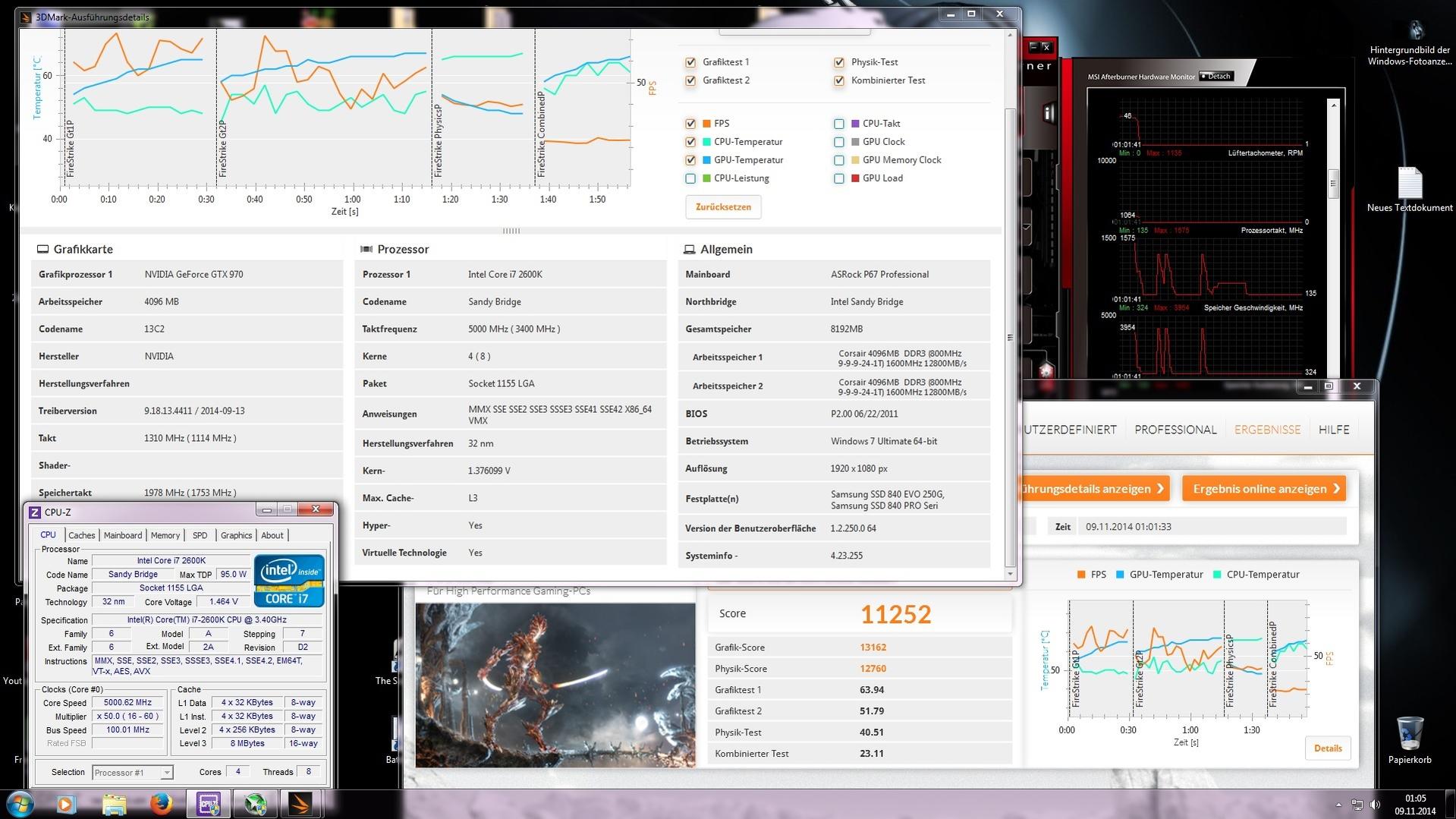Image resolution: width=1456 pixels, height=819 pixels.
Task: Select the Papierkorb desktop icon
Action: [1410, 740]
